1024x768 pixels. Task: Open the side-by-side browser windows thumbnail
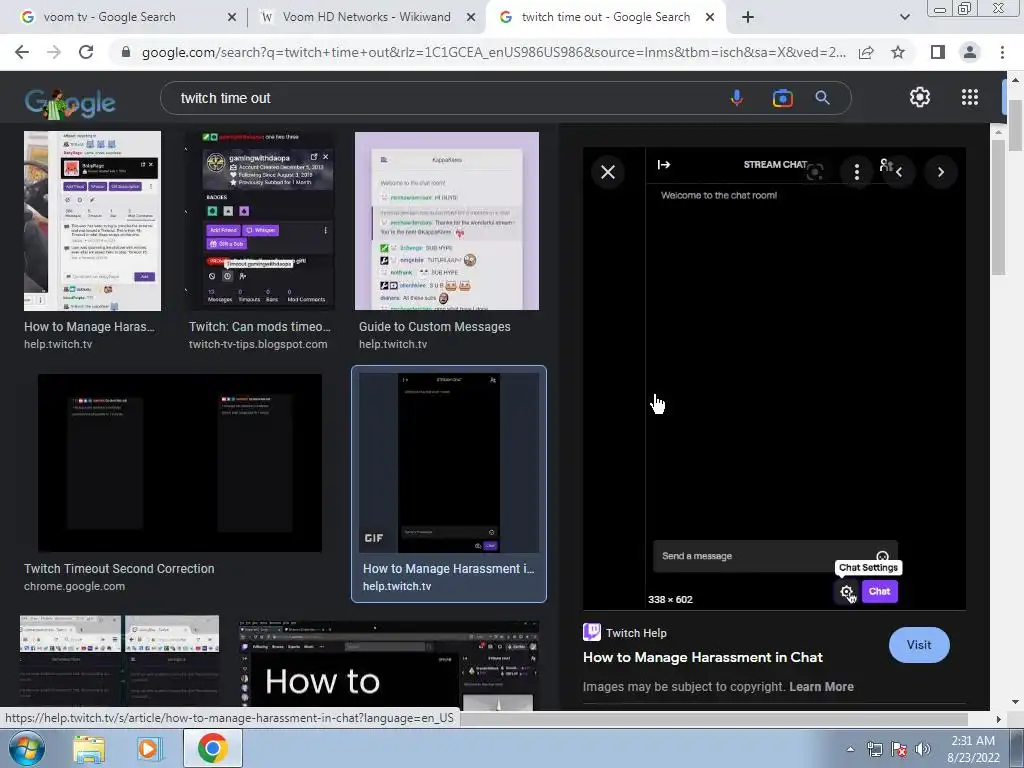[x=120, y=662]
